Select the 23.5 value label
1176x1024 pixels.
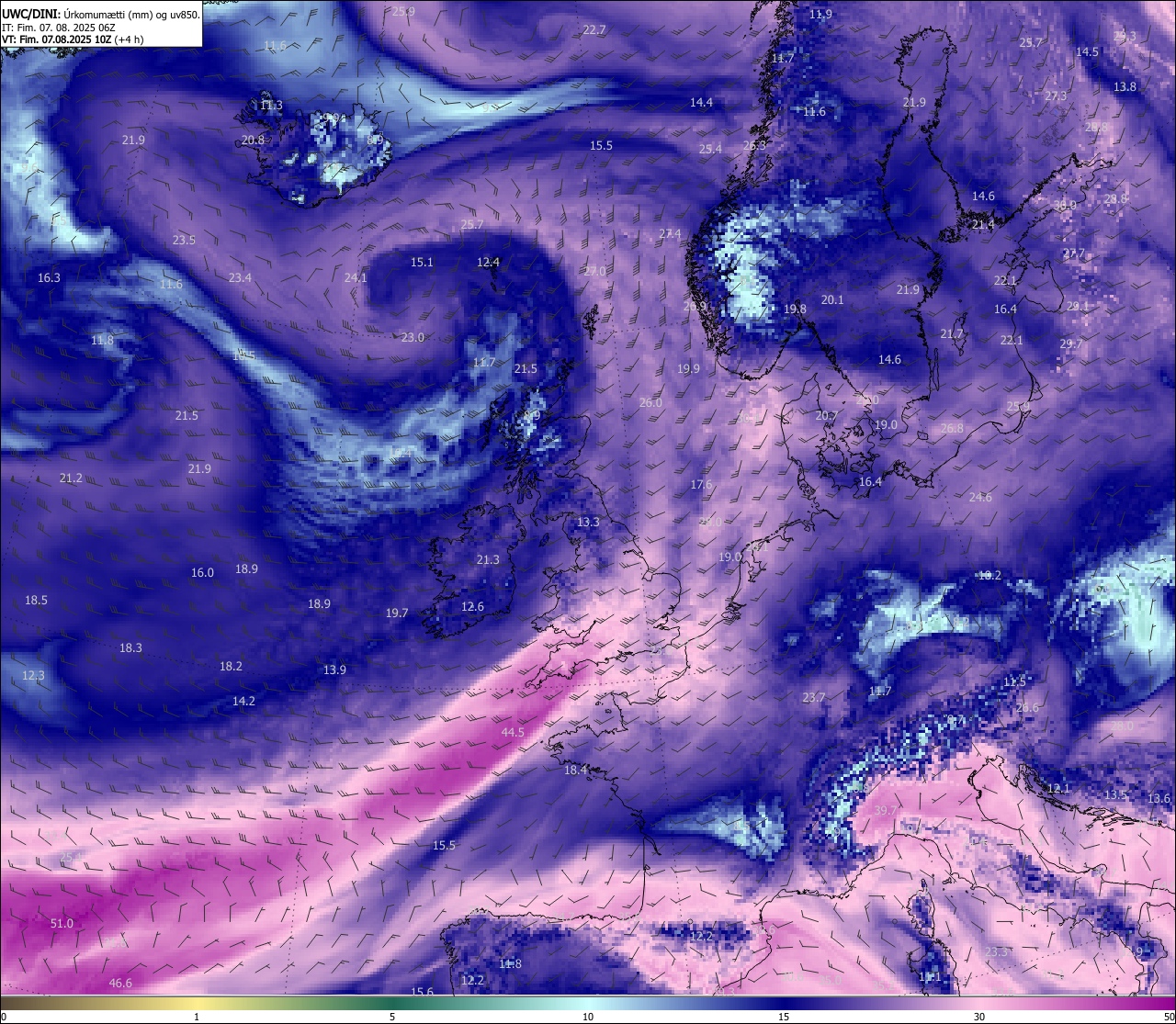pos(184,240)
